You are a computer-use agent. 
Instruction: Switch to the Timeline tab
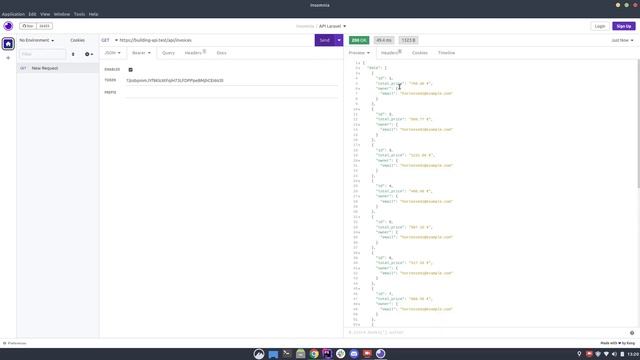(446, 53)
